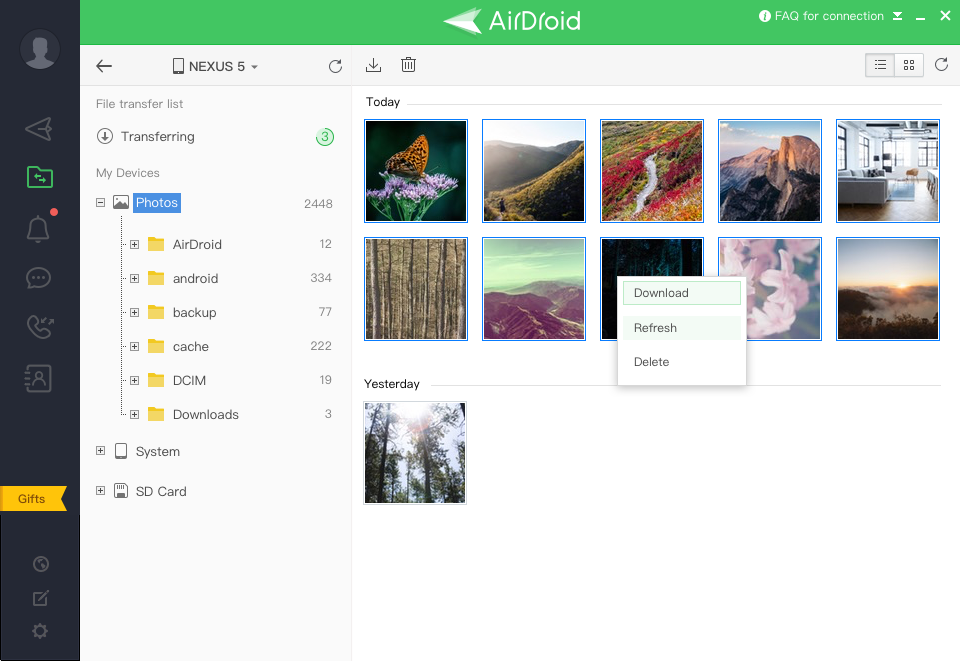Image resolution: width=960 pixels, height=661 pixels.
Task: Open the settings gear icon
Action: coord(40,631)
